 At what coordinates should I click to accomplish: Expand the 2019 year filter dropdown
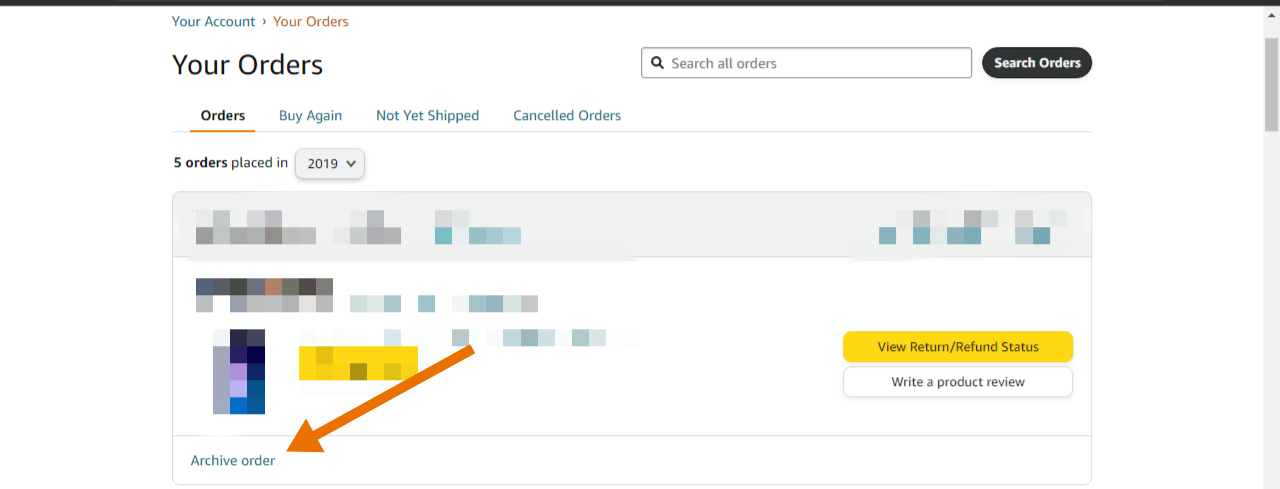[x=330, y=164]
